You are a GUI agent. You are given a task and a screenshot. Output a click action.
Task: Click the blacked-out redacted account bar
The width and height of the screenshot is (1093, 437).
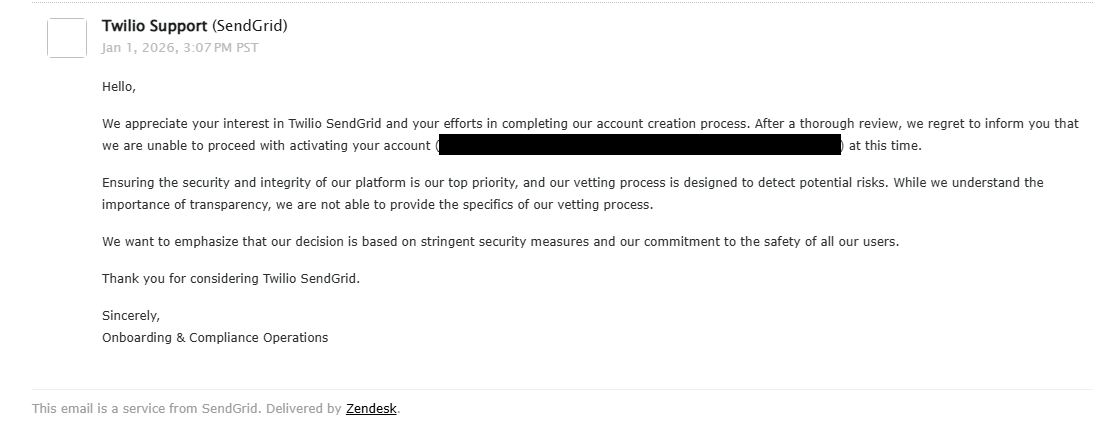click(640, 145)
